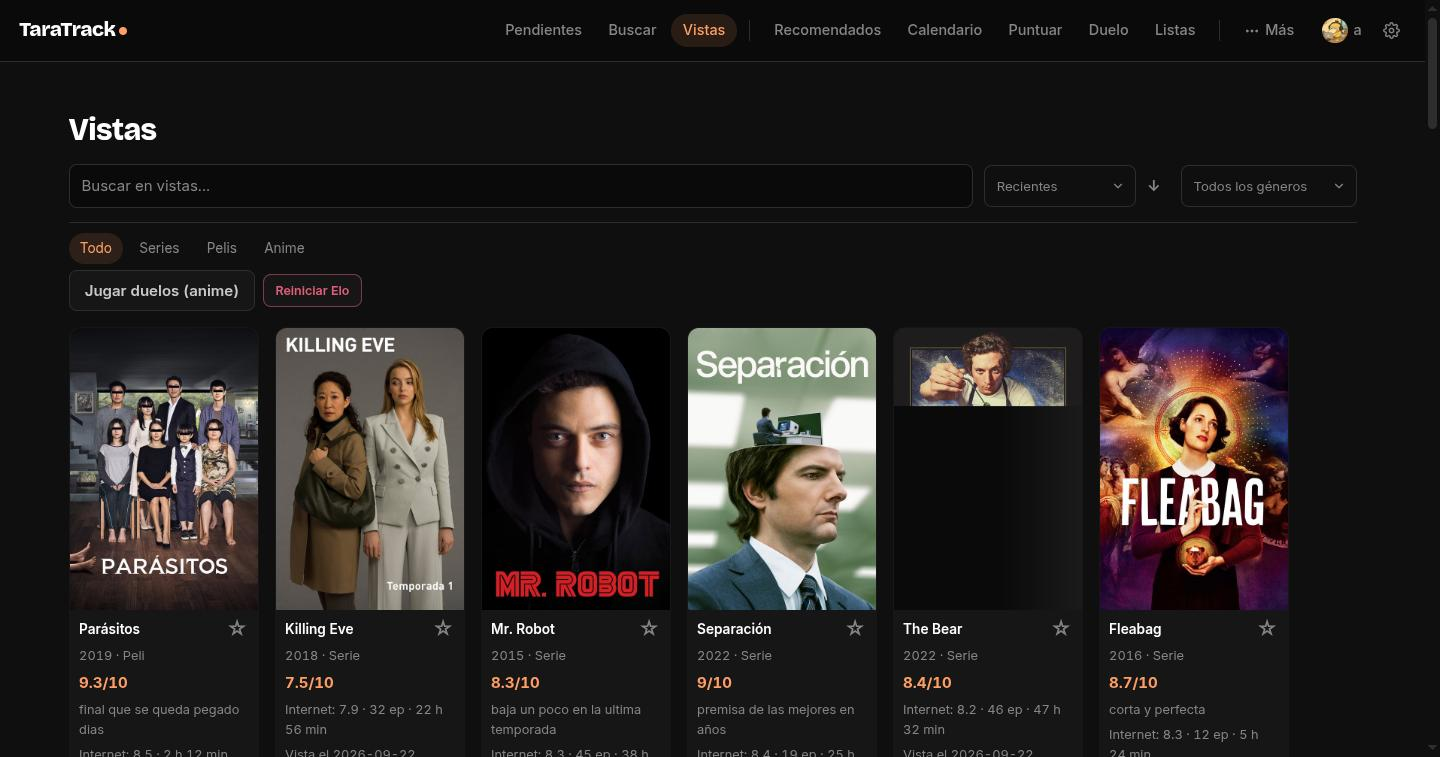Open the Recientes sort dropdown
The image size is (1440, 757).
tap(1060, 186)
